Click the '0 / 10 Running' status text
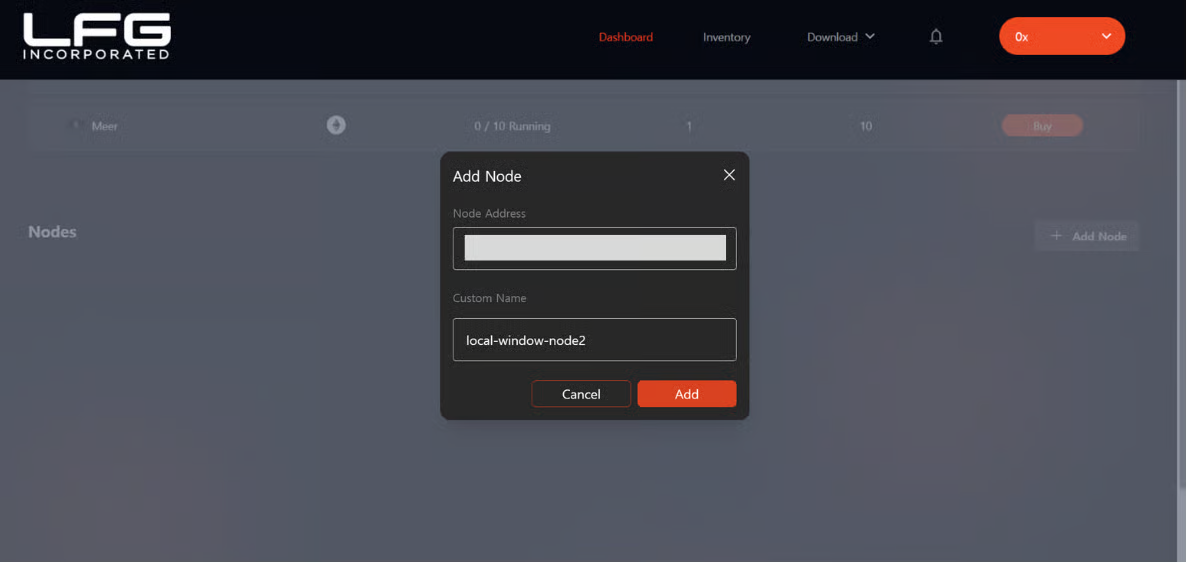The image size is (1187, 563). click(x=512, y=126)
